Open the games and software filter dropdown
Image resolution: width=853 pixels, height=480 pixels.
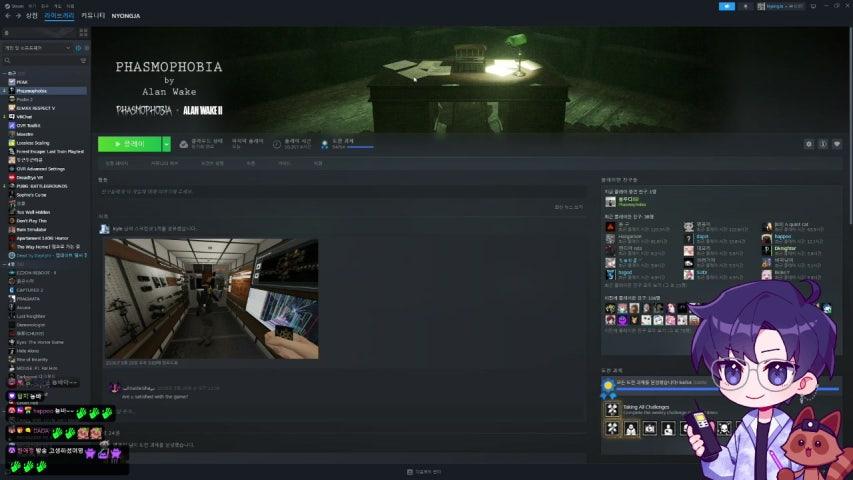[37, 48]
